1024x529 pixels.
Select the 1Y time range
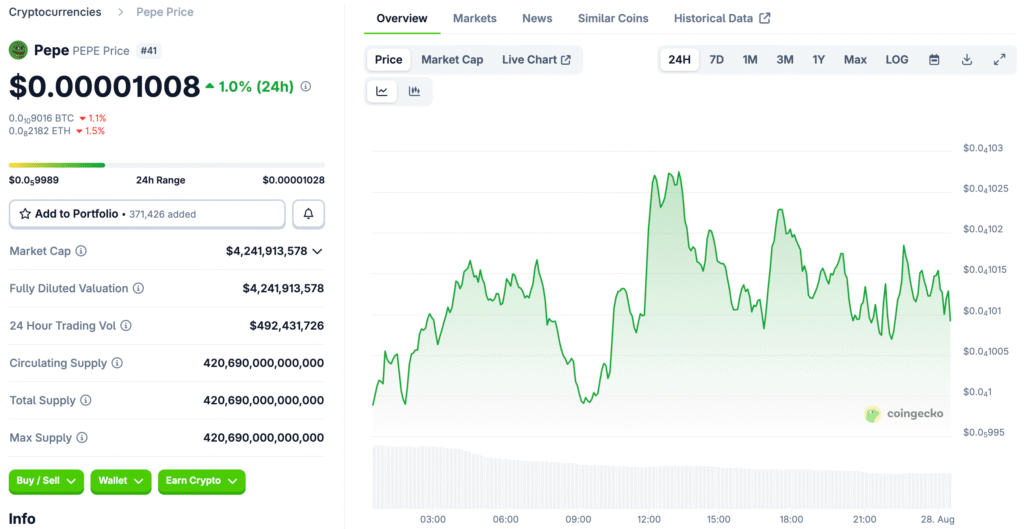tap(819, 59)
